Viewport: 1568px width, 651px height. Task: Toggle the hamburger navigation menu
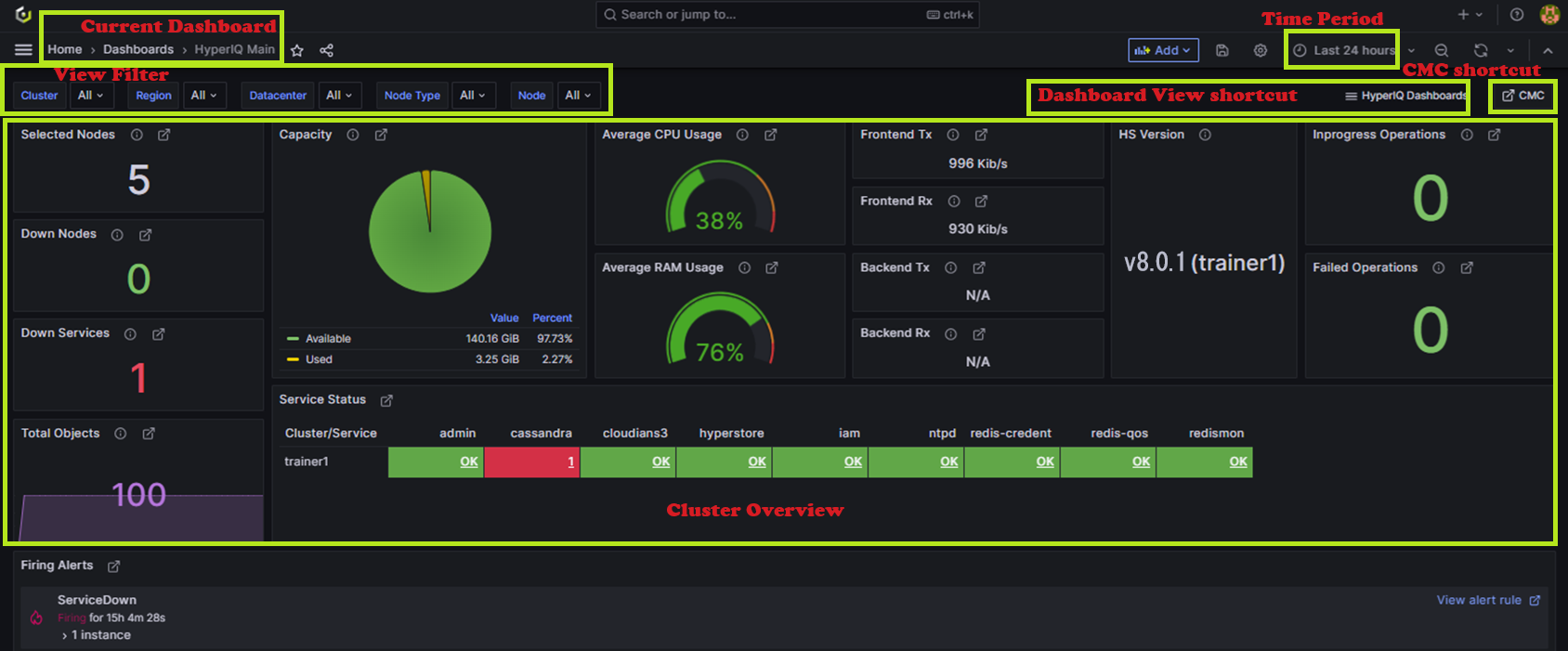[x=23, y=50]
